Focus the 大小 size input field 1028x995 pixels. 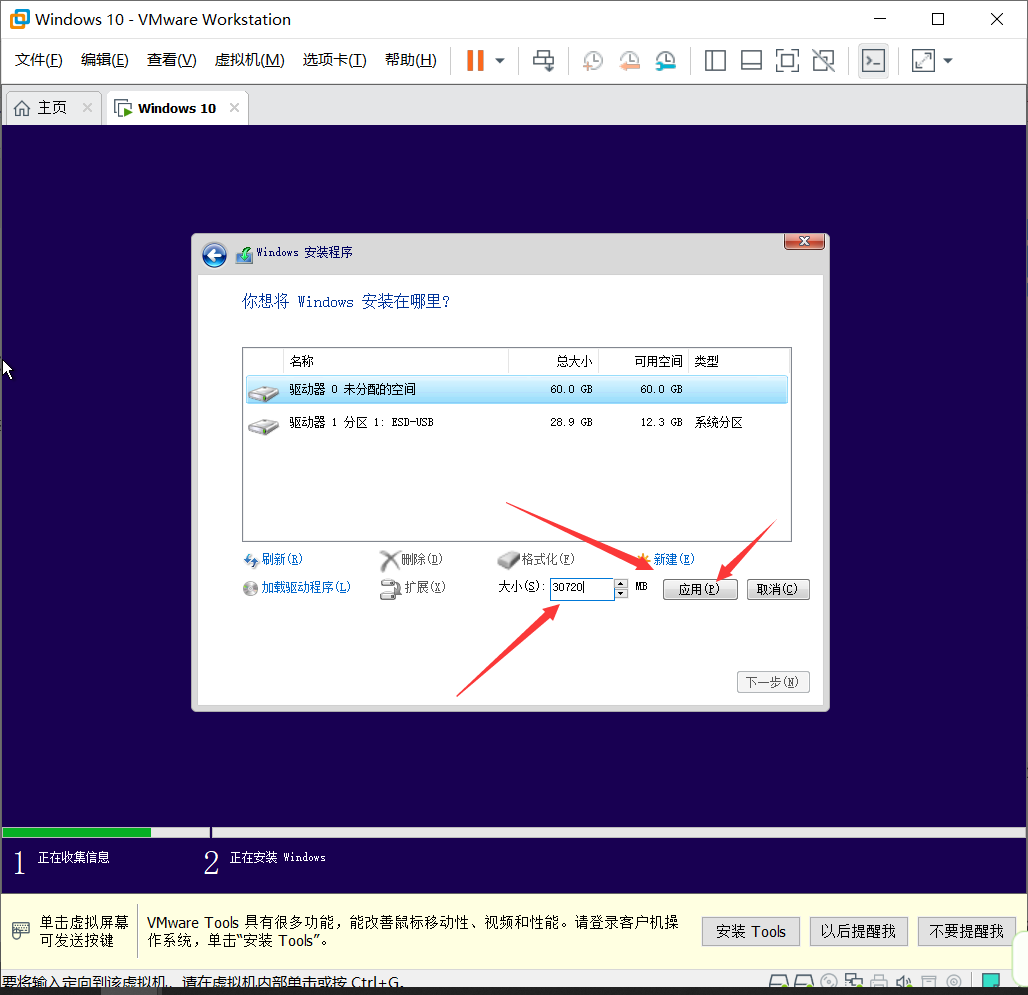(582, 589)
